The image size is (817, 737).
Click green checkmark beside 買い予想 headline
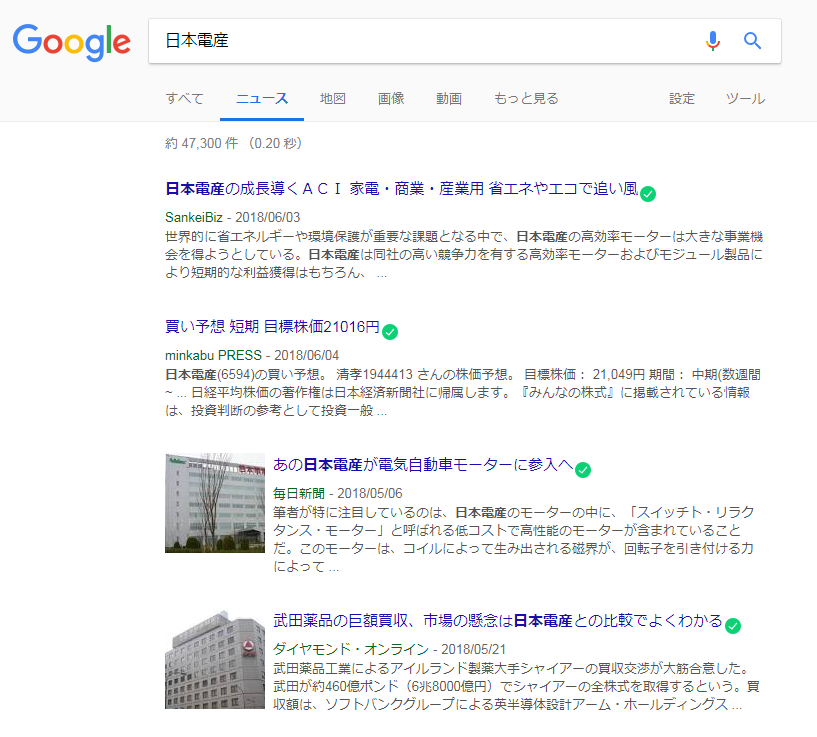coord(390,332)
